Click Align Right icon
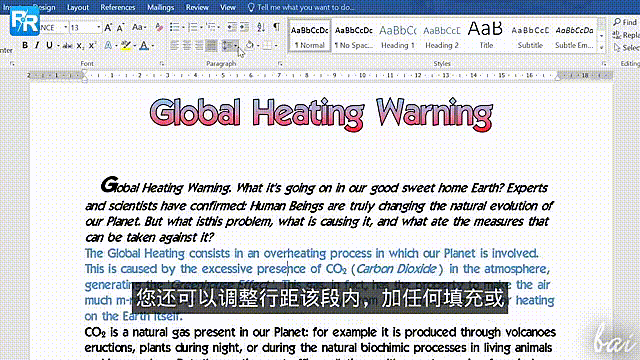This screenshot has width=640, height=360. click(199, 45)
